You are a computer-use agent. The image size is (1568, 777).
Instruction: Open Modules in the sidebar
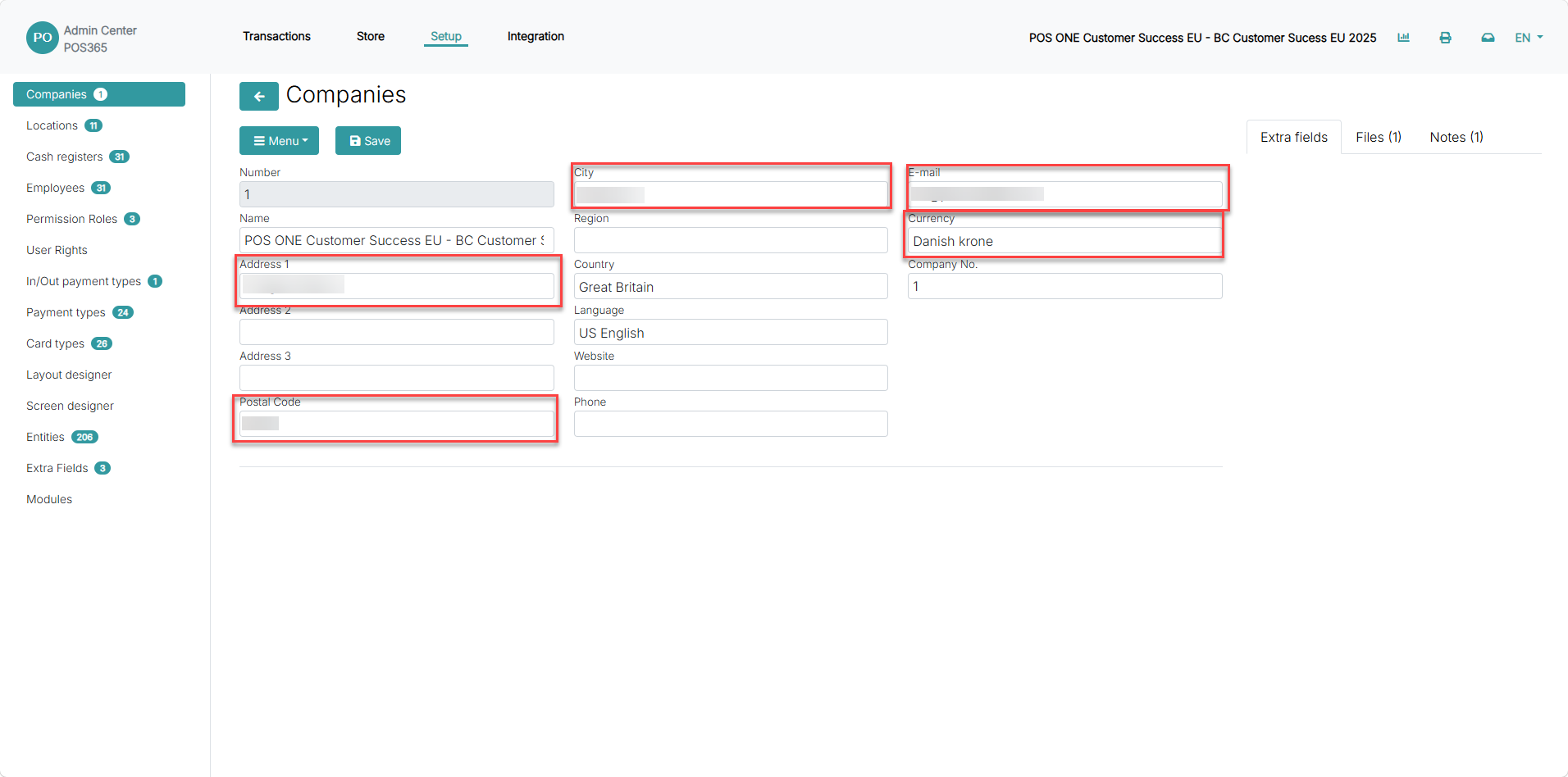click(x=49, y=499)
